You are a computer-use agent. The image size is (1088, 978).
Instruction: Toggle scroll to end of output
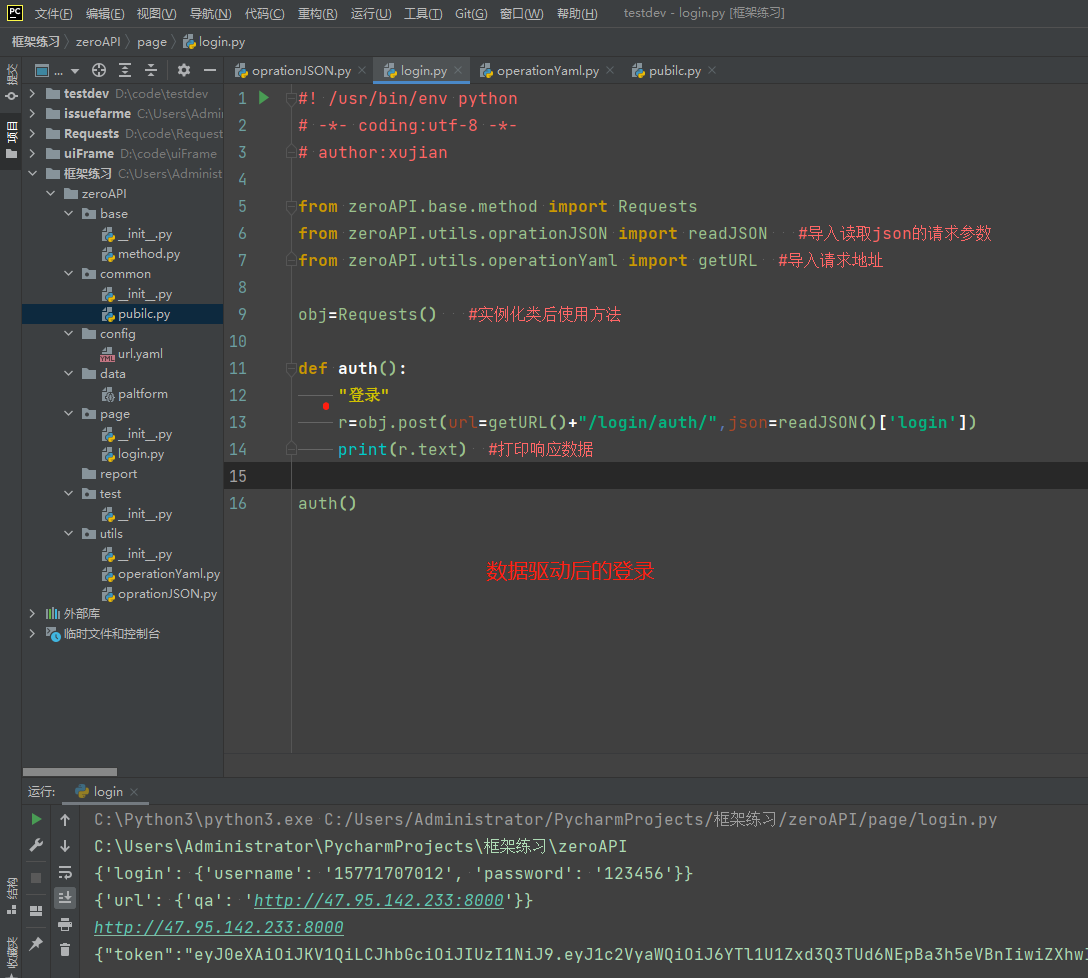[x=65, y=897]
